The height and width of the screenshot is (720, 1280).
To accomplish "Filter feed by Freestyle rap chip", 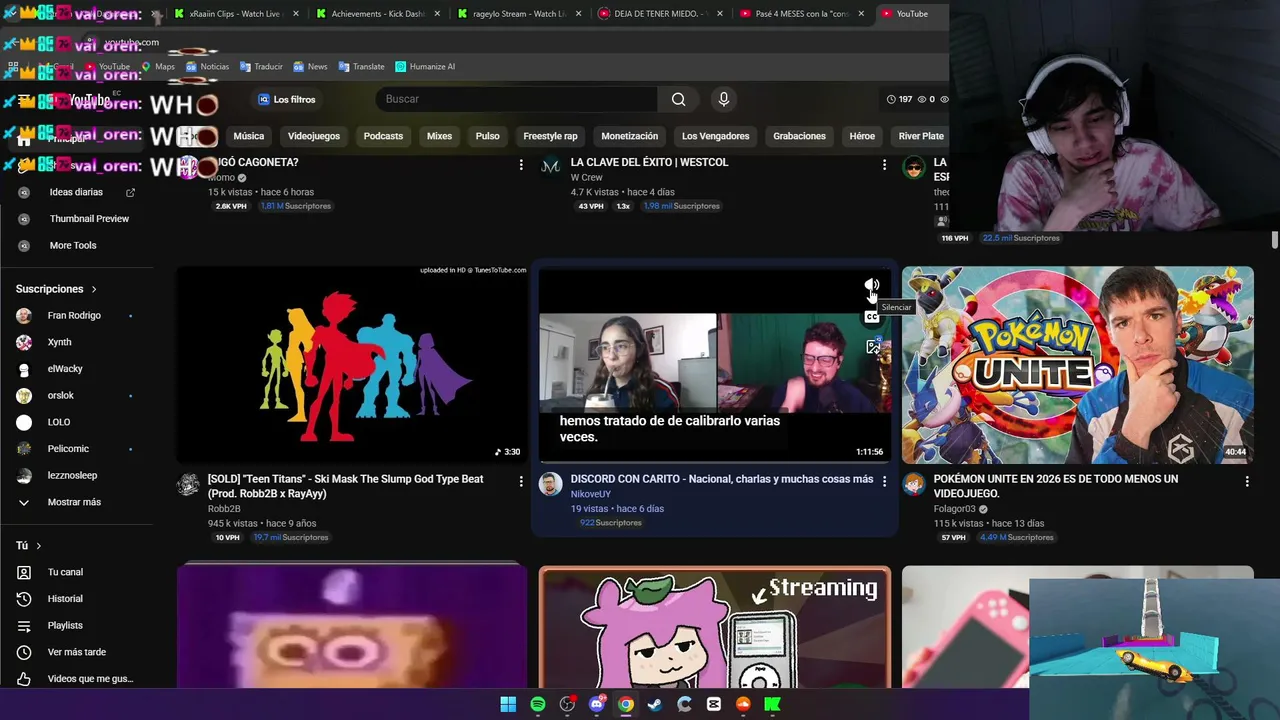I will tap(550, 136).
